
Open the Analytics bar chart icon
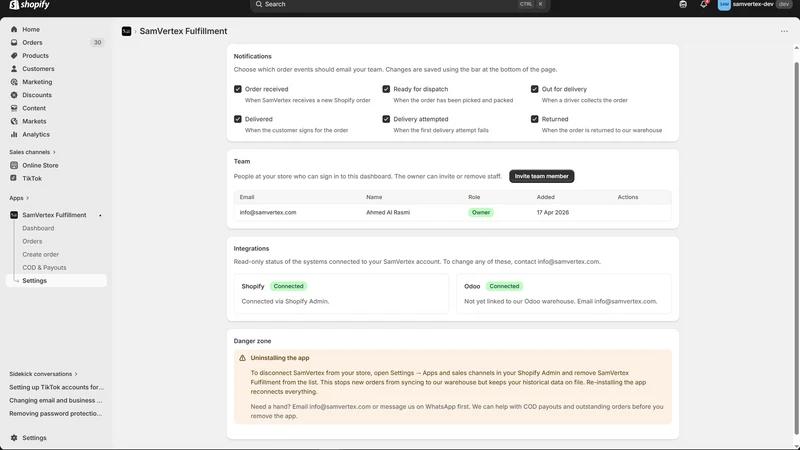coord(14,134)
